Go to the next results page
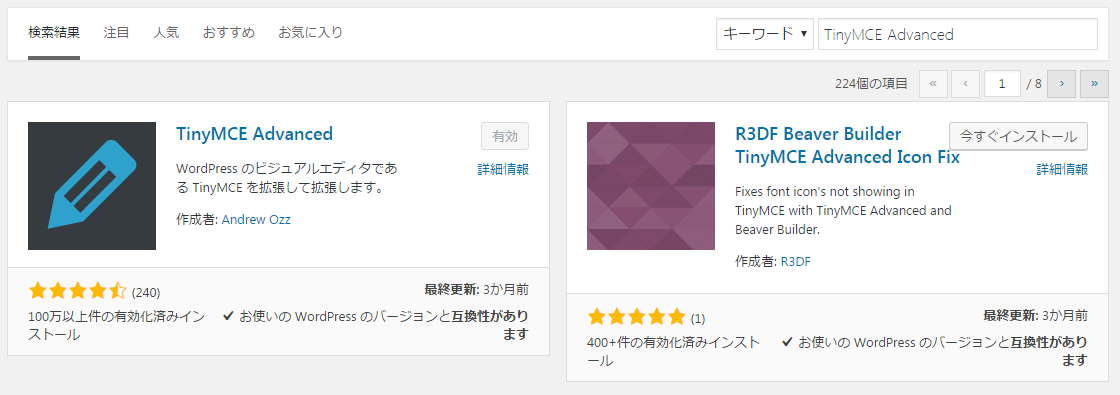 pyautogui.click(x=1062, y=84)
